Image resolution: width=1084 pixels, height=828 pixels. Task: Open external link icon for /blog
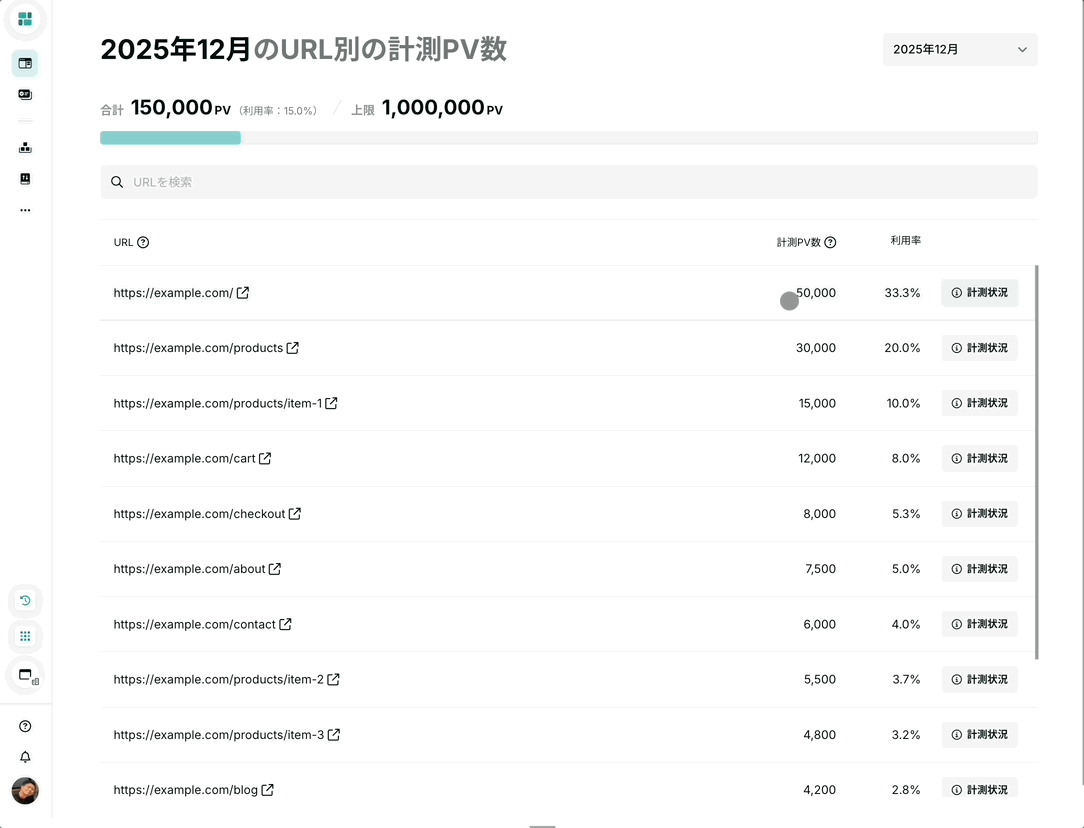coord(267,790)
